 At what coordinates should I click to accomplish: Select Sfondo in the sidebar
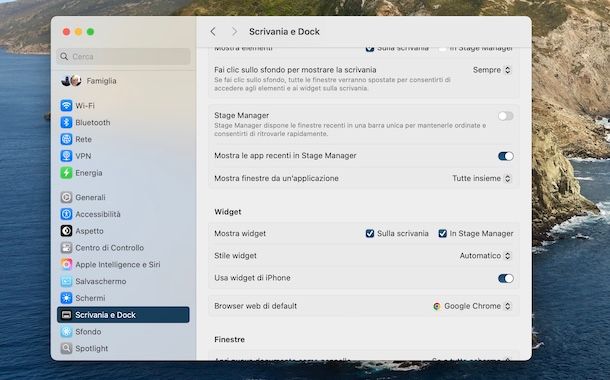pyautogui.click(x=123, y=331)
